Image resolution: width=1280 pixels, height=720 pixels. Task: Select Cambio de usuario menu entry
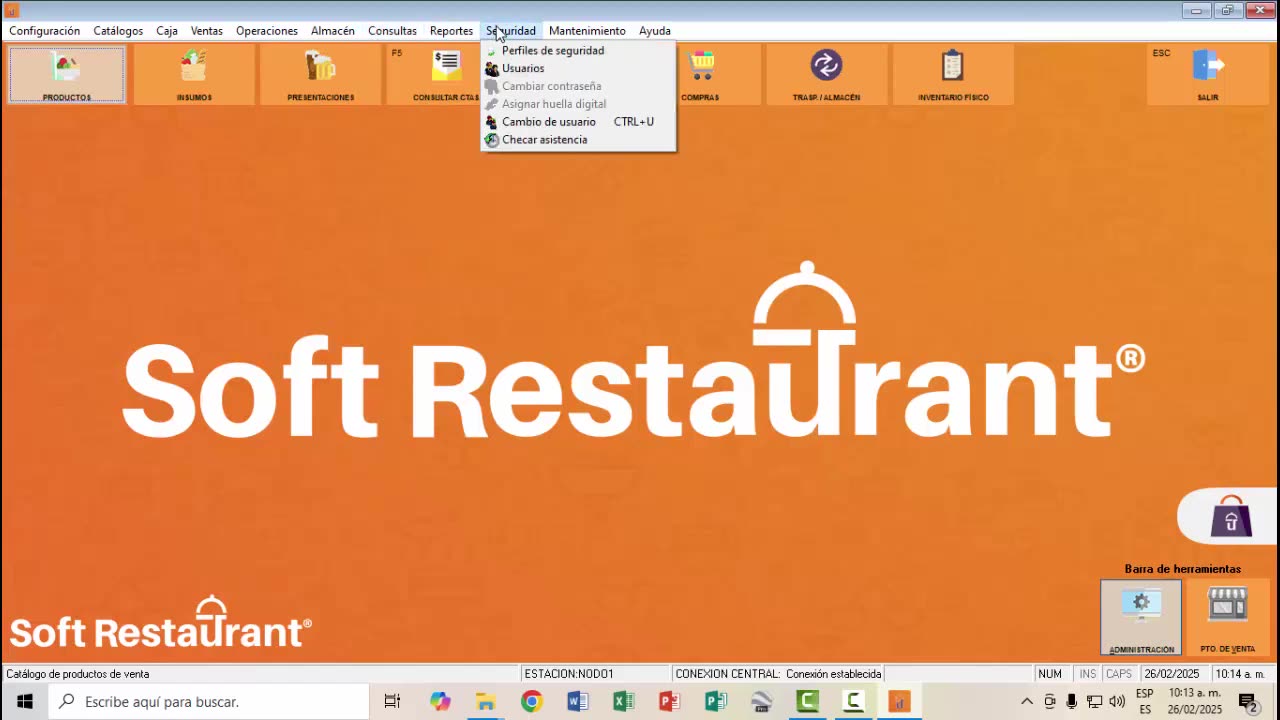tap(578, 122)
